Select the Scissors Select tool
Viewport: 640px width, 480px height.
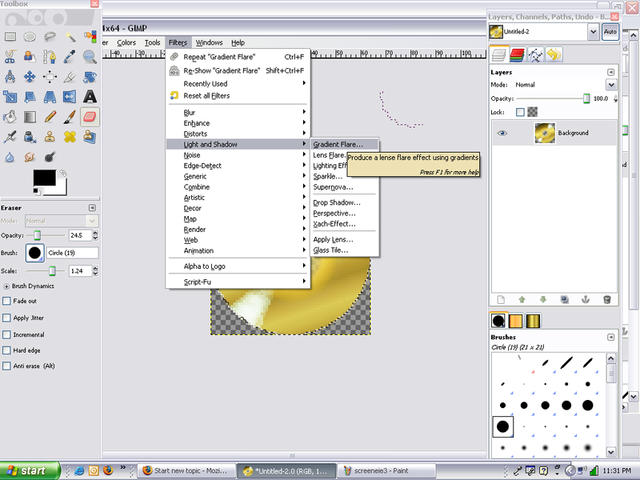click(x=10, y=57)
